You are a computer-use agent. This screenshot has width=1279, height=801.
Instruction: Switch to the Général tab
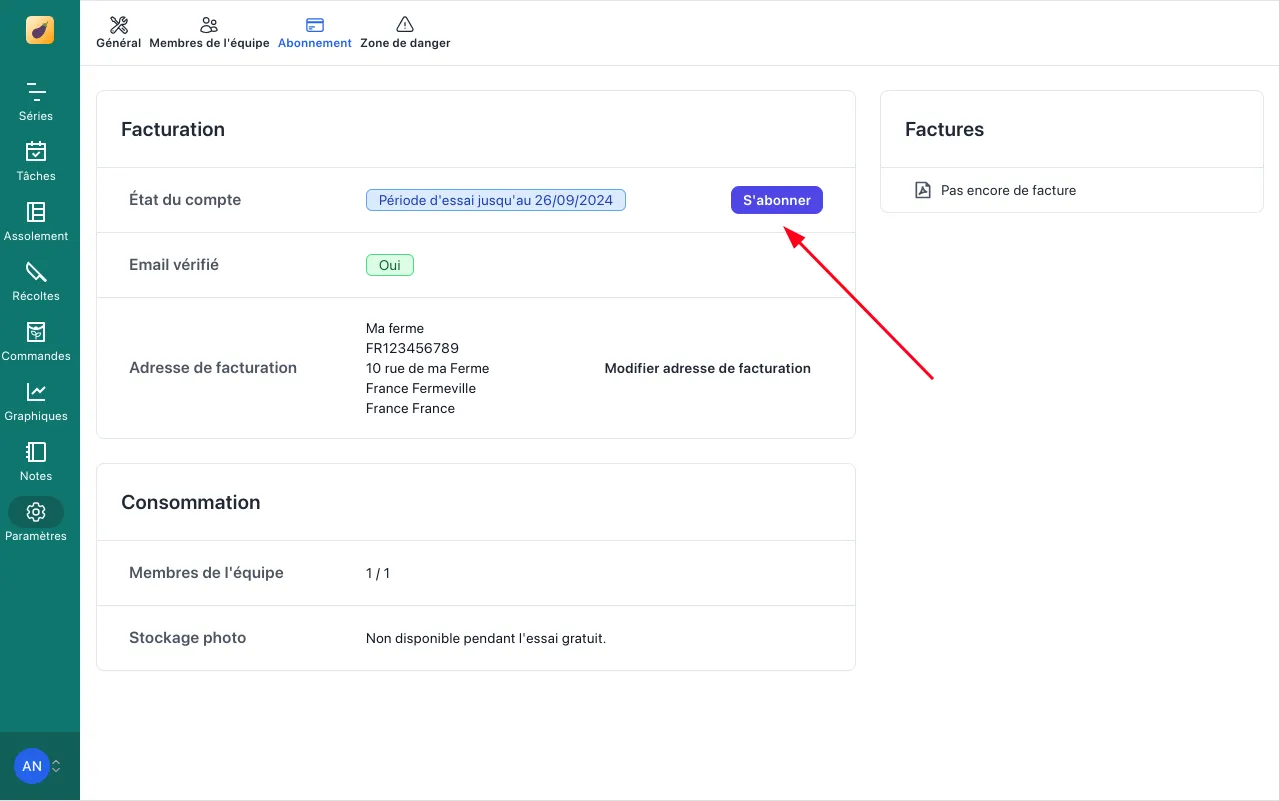coord(118,33)
